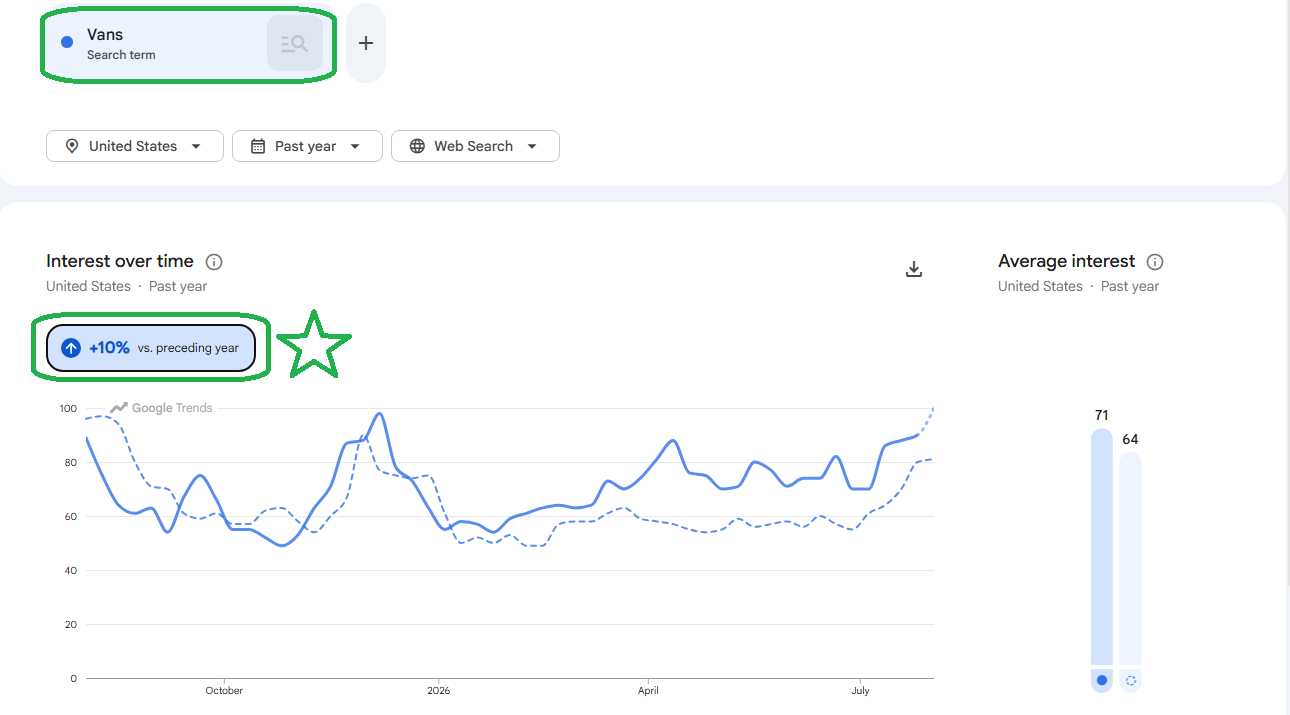Add a comparison term with plus button
Viewport: 1290px width, 715px height.
click(x=366, y=43)
